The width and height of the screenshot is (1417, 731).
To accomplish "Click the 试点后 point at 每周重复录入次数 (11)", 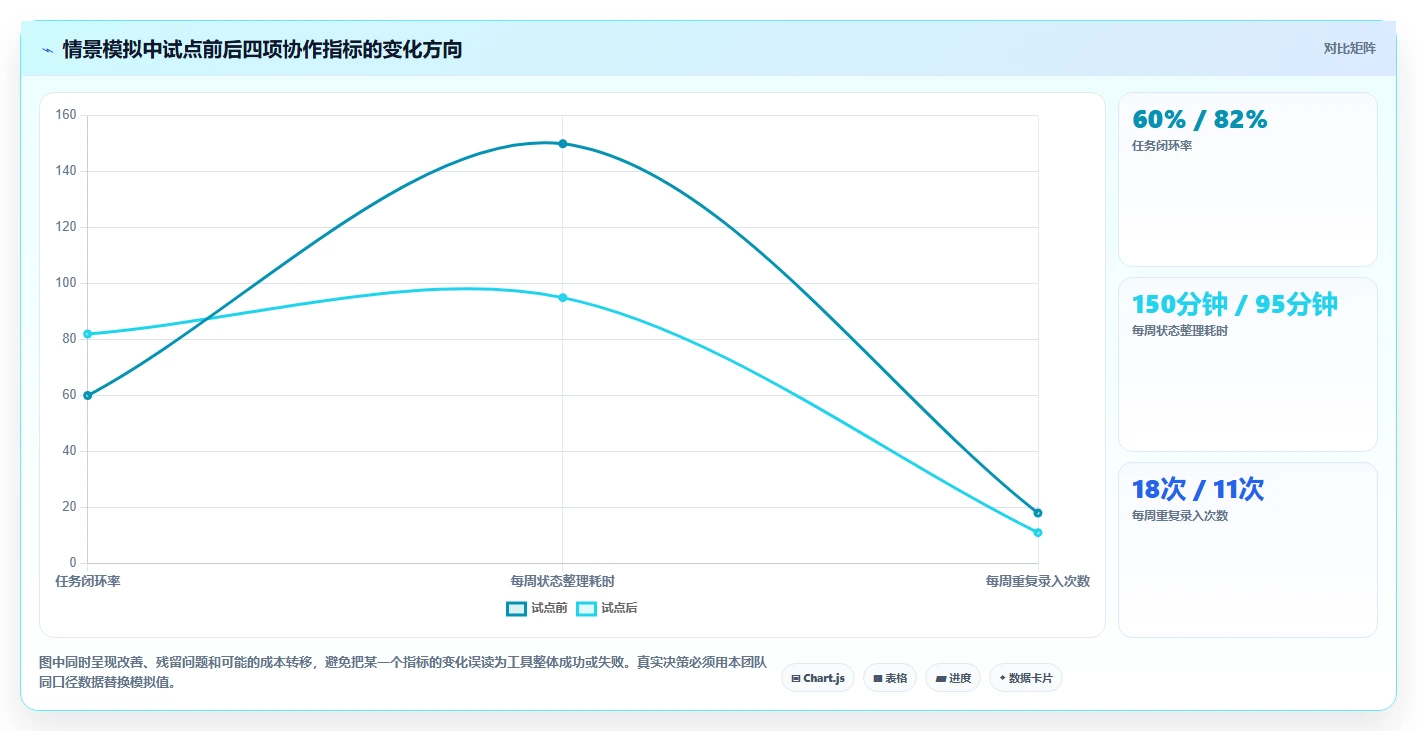I will point(1038,532).
